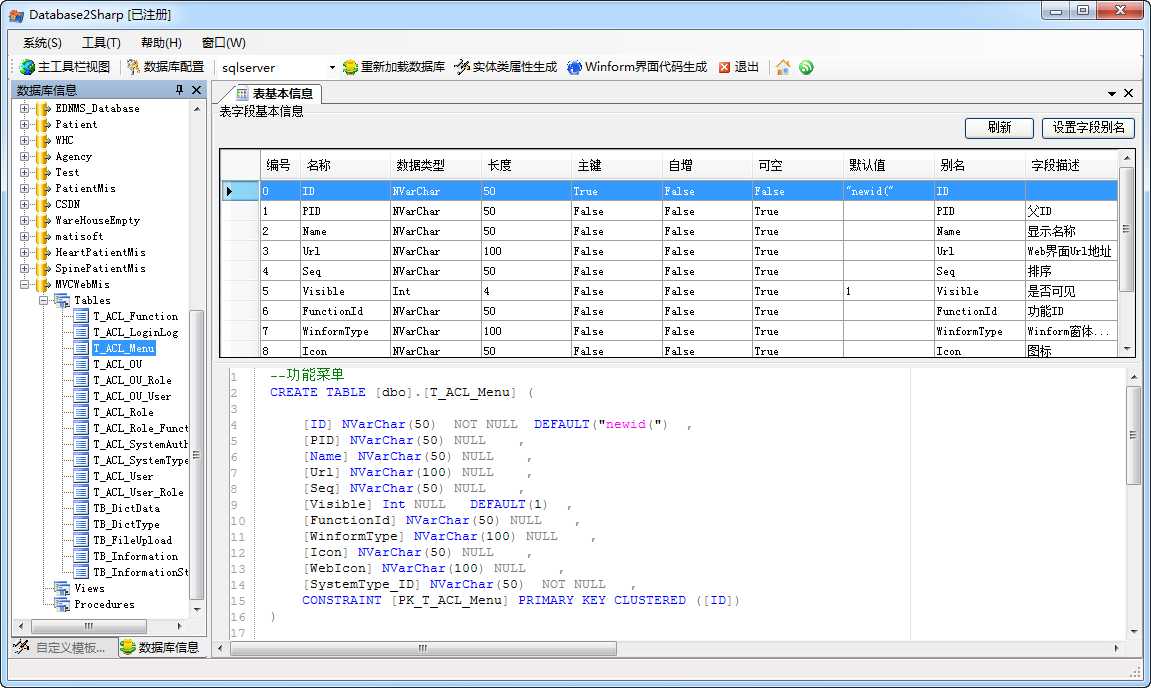Click the SQL editor horizontal scrollbar
The width and height of the screenshot is (1151, 688).
click(x=667, y=648)
